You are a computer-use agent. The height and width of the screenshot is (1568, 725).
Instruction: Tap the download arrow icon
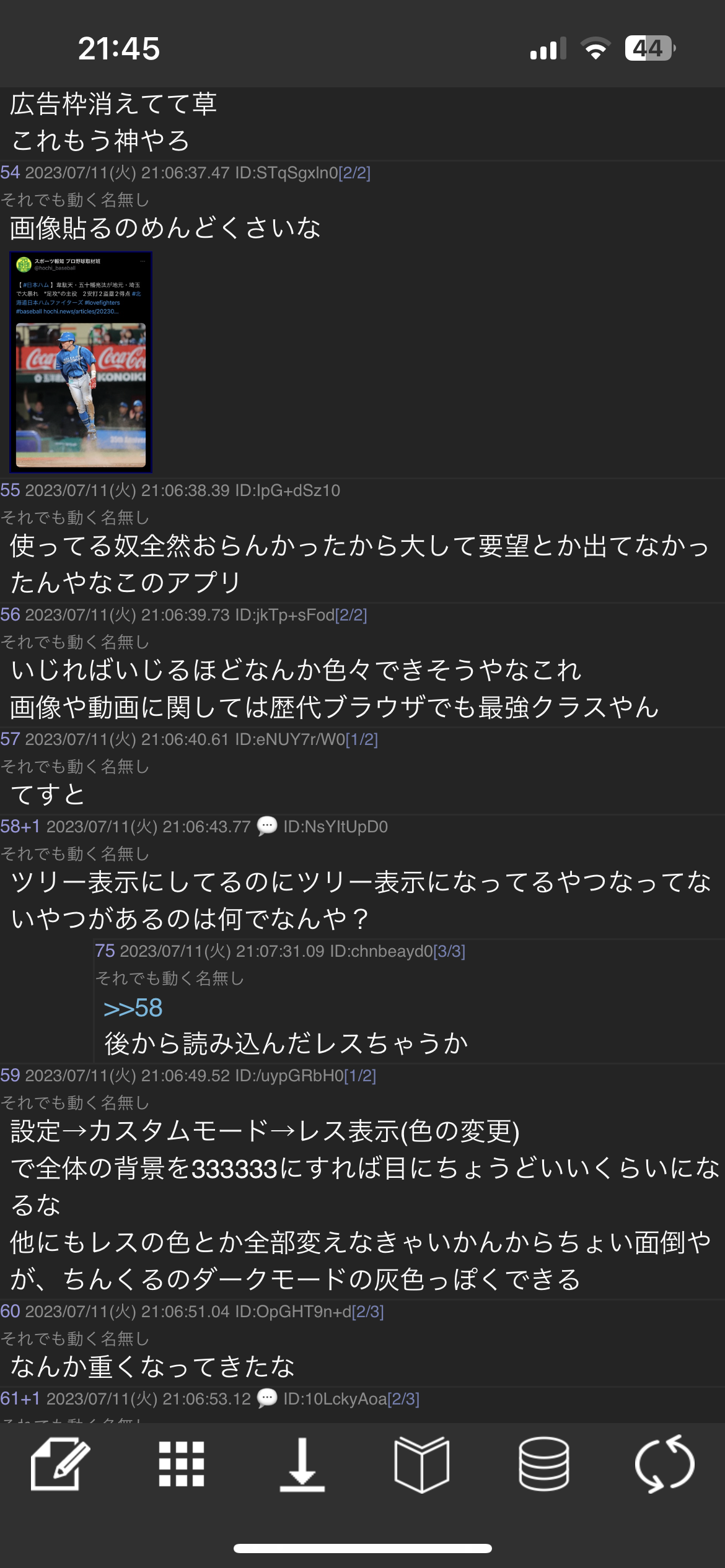coord(302,1464)
